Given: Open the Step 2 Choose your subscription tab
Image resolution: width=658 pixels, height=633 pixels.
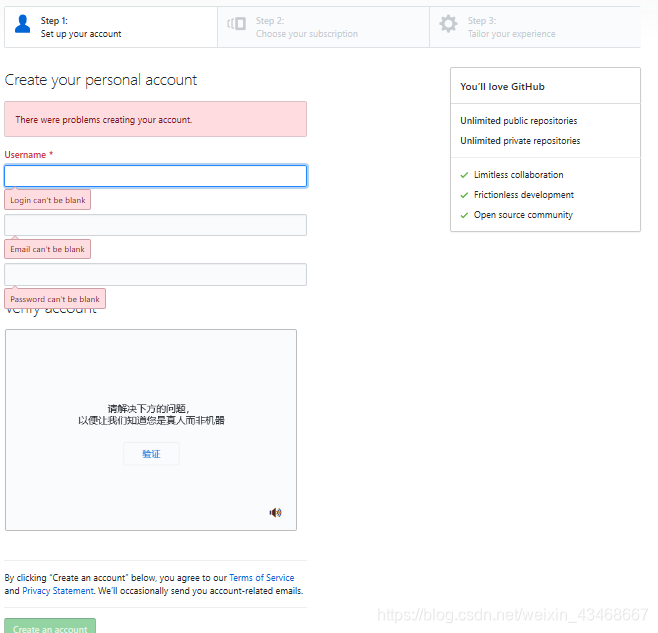Looking at the screenshot, I should [x=324, y=27].
